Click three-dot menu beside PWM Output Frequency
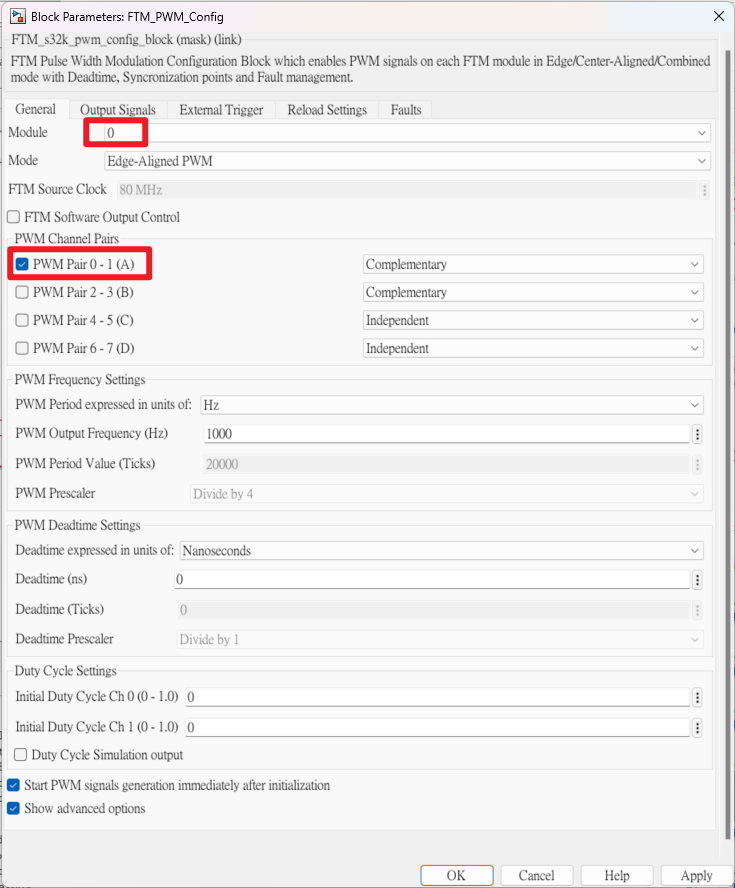Viewport: 735px width, 888px height. pos(697,434)
